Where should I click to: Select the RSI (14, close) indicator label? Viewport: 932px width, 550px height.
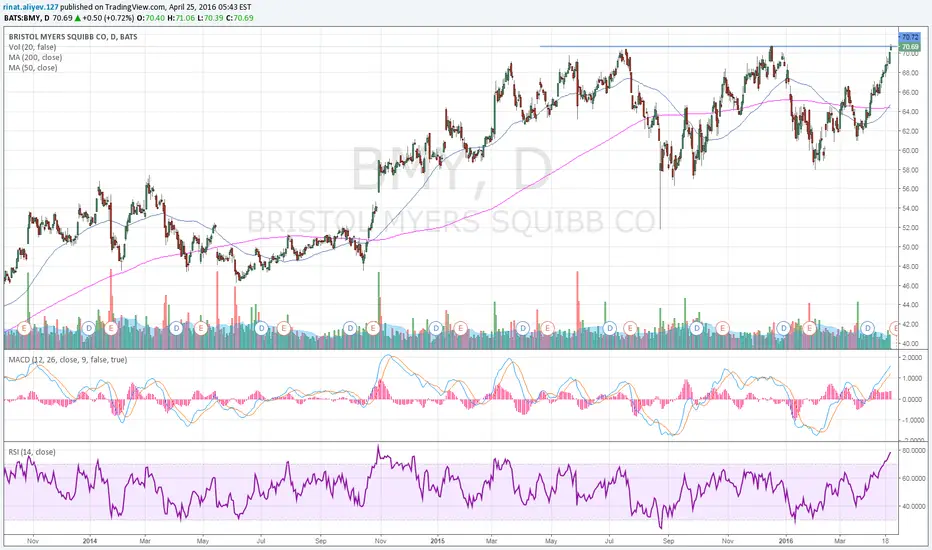point(32,452)
